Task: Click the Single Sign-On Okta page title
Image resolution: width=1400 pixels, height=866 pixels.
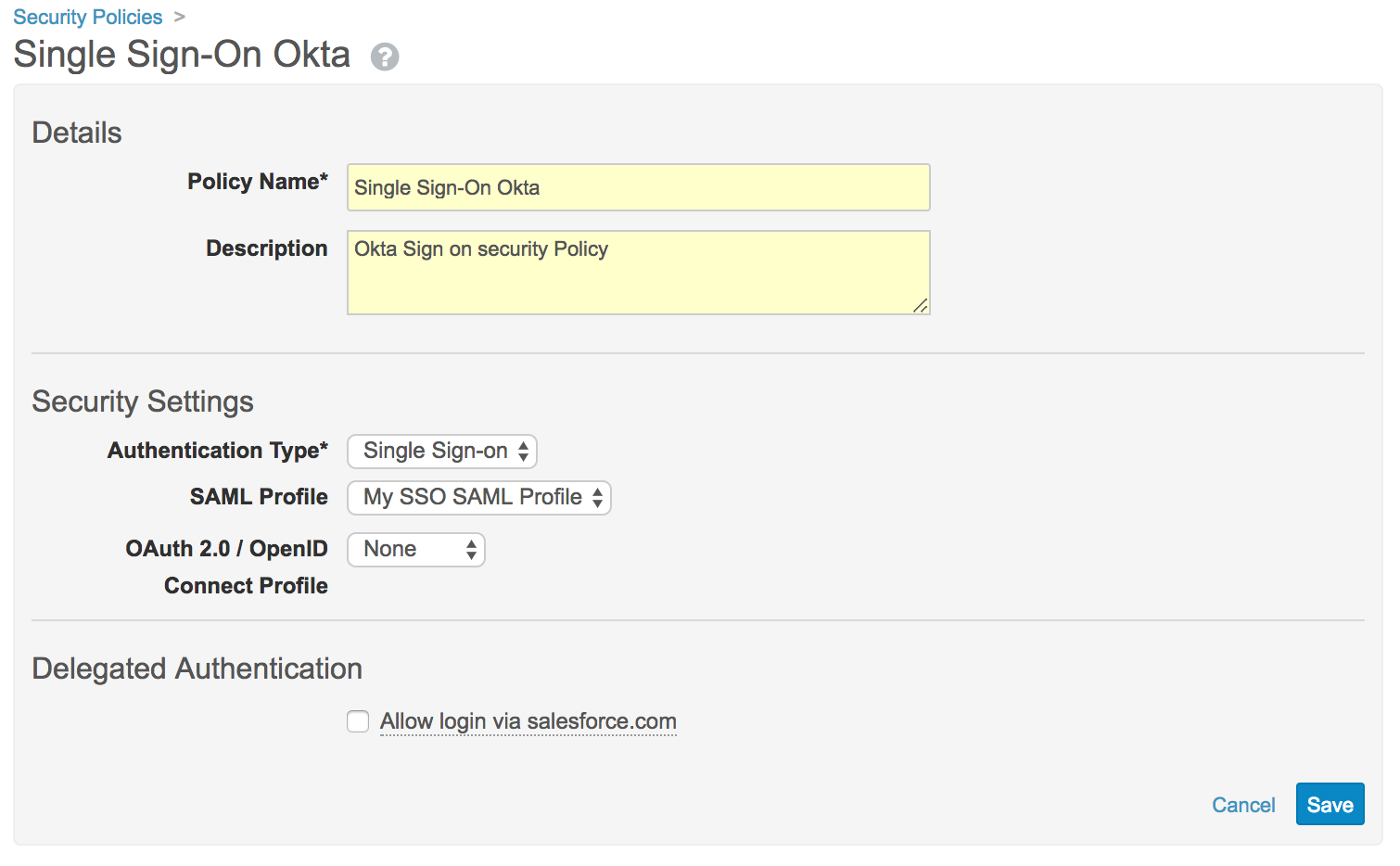Action: click(x=182, y=55)
